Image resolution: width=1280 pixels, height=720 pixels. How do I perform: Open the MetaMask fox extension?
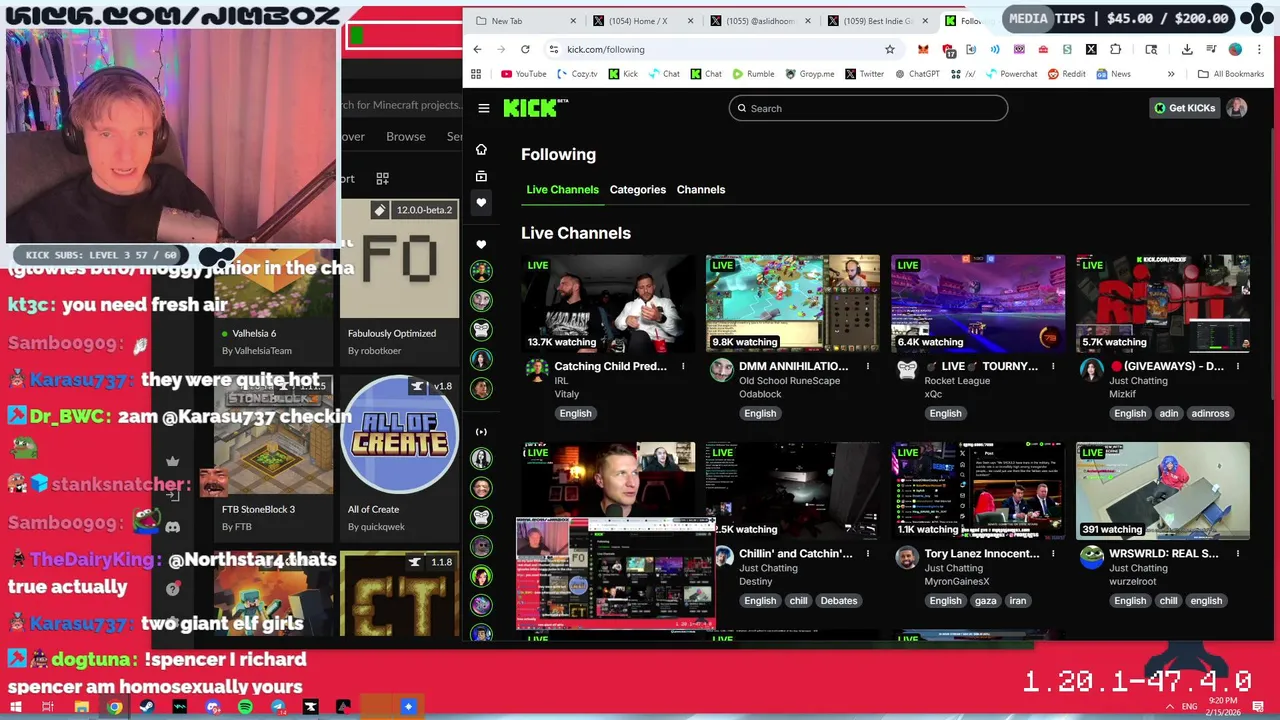point(923,49)
